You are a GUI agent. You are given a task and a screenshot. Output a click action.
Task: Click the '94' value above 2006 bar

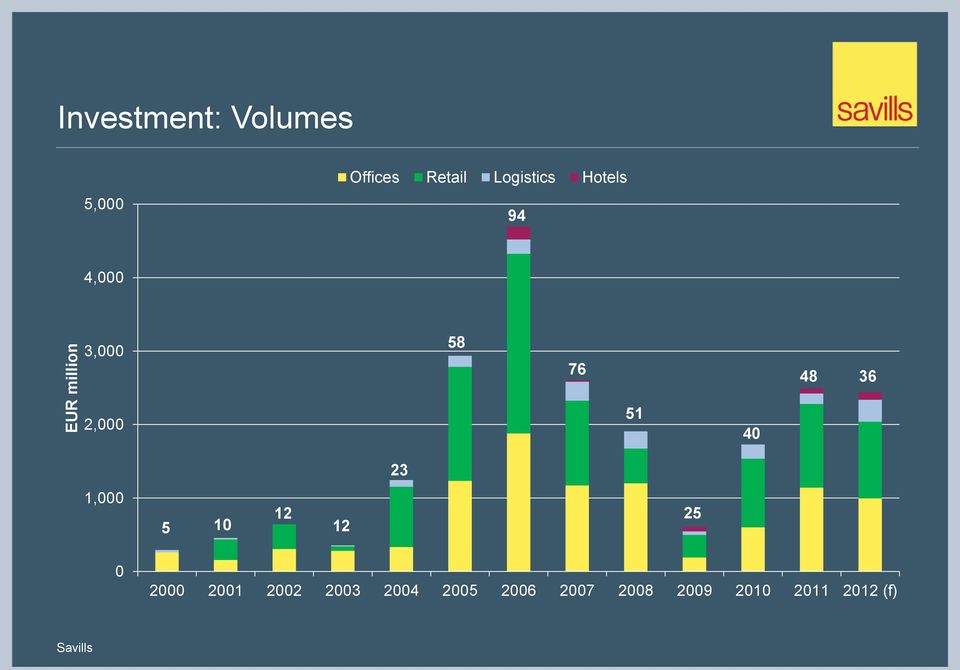tap(517, 216)
